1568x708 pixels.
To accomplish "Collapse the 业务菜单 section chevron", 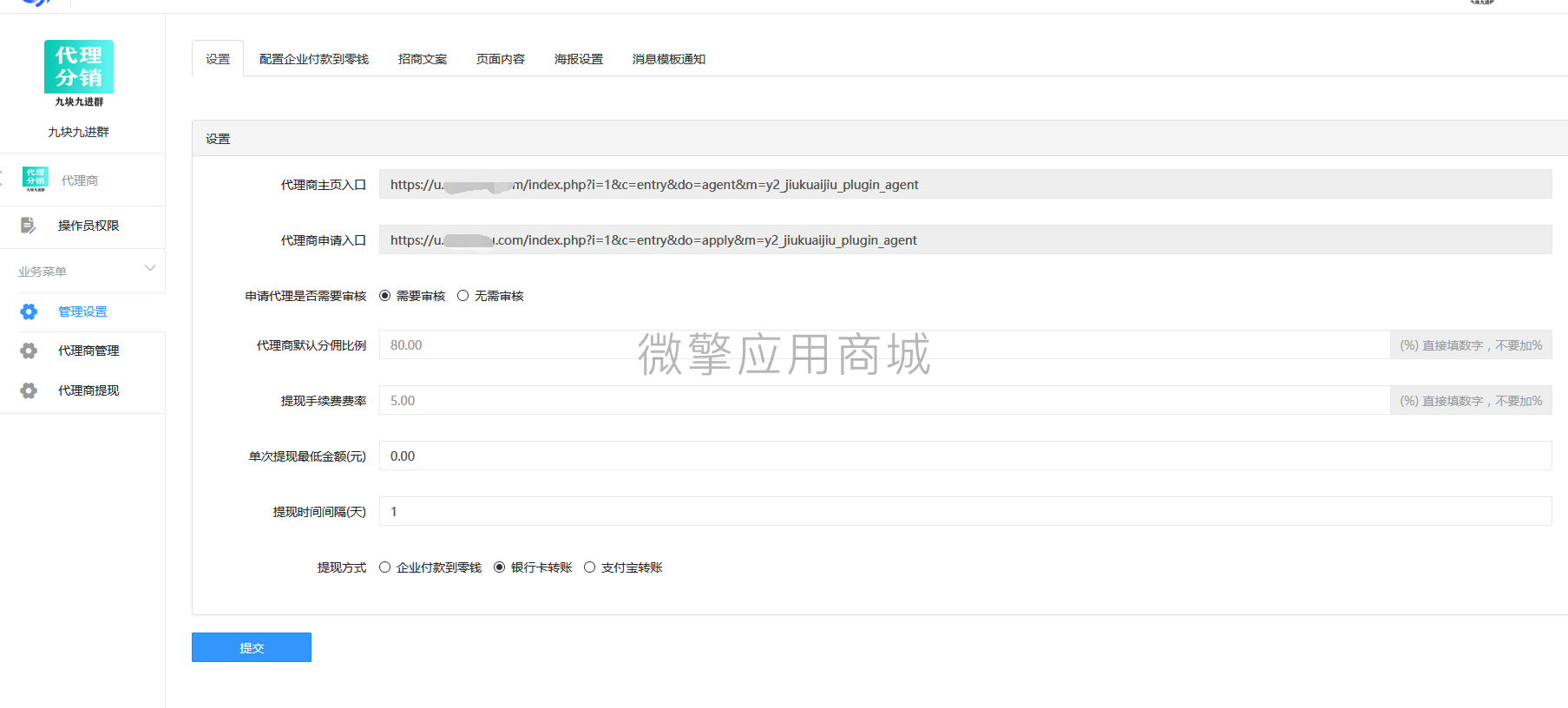I will (x=150, y=268).
